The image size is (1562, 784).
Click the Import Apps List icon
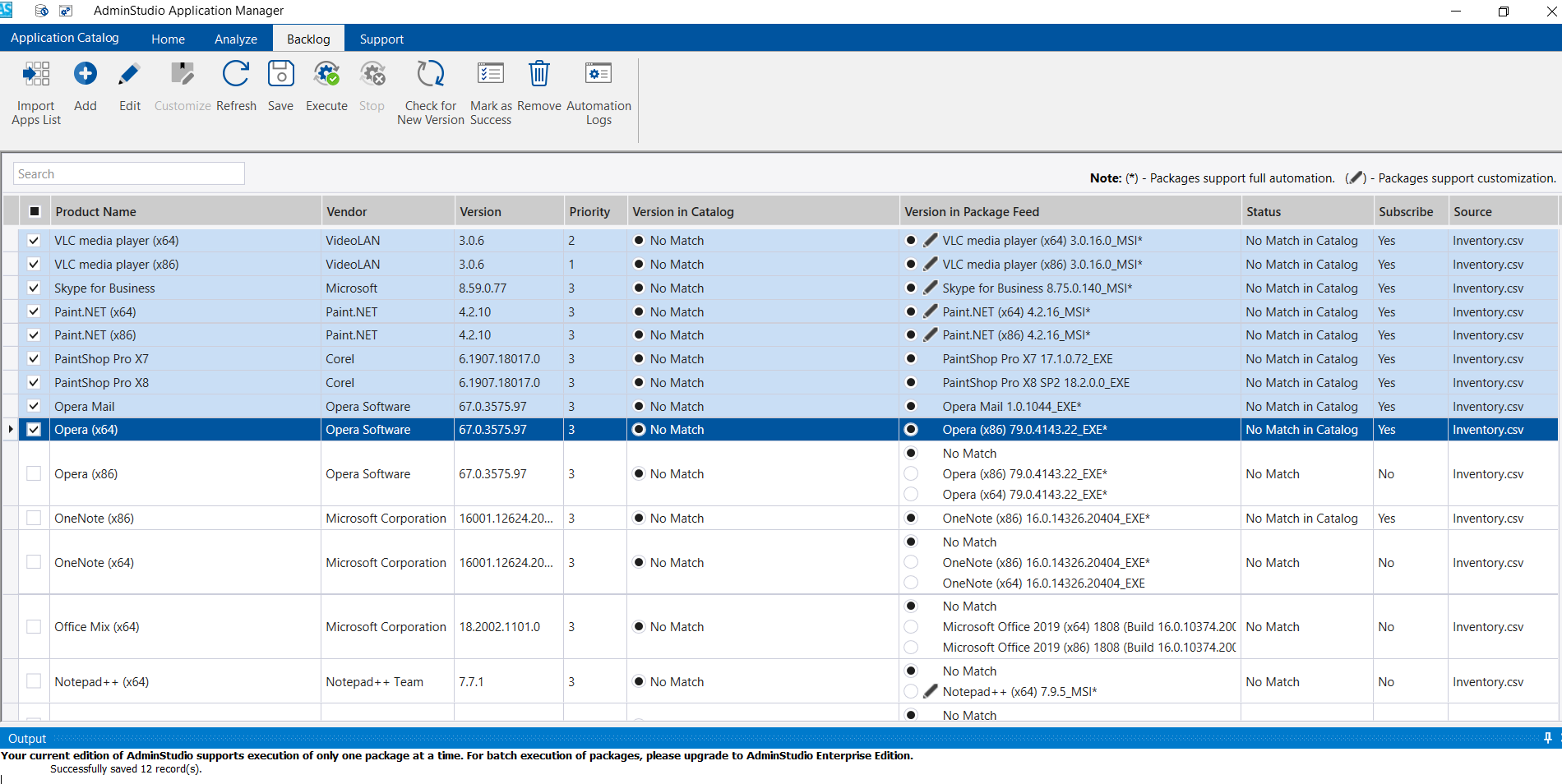(36, 74)
